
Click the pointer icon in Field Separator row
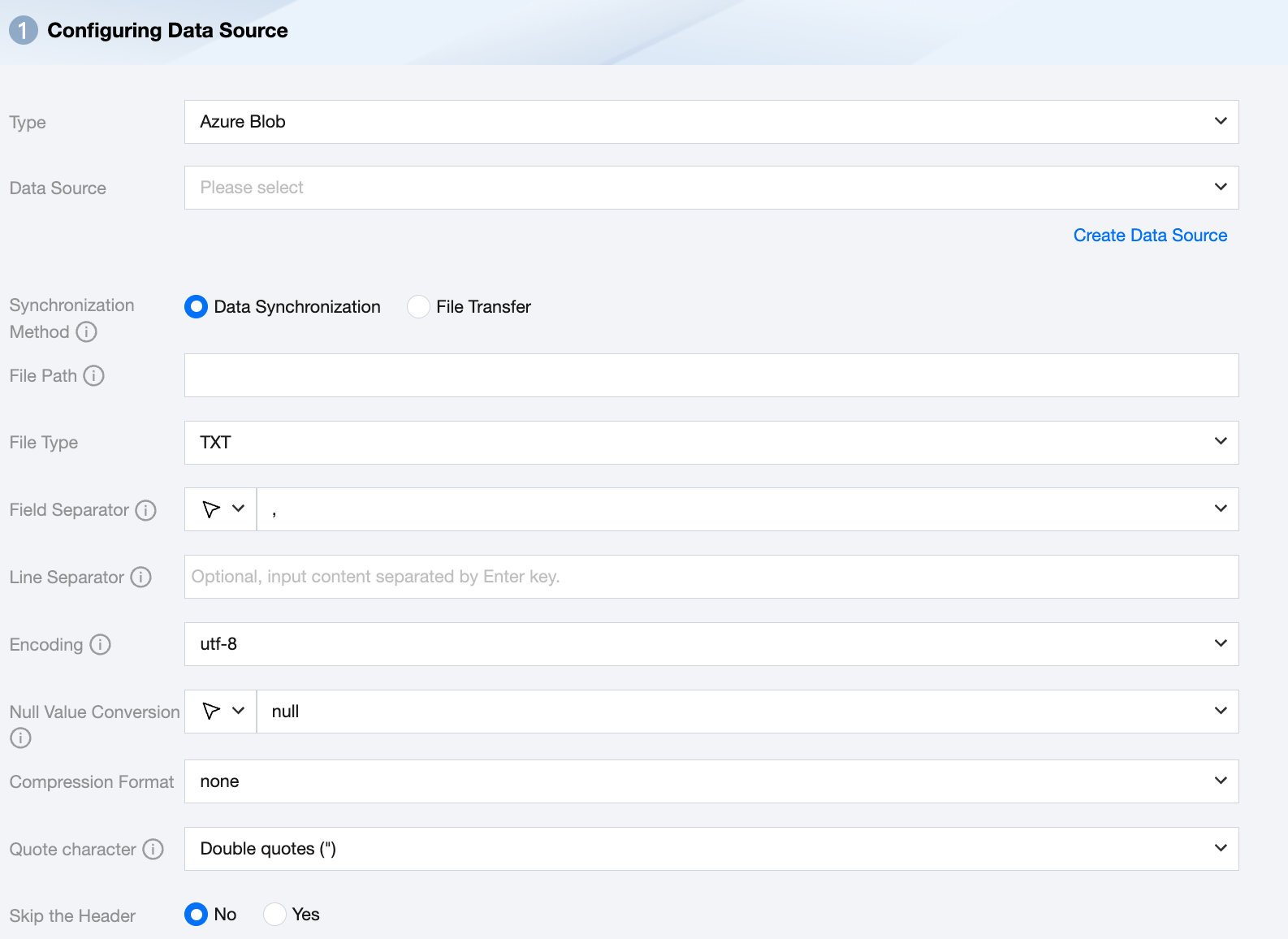[211, 509]
